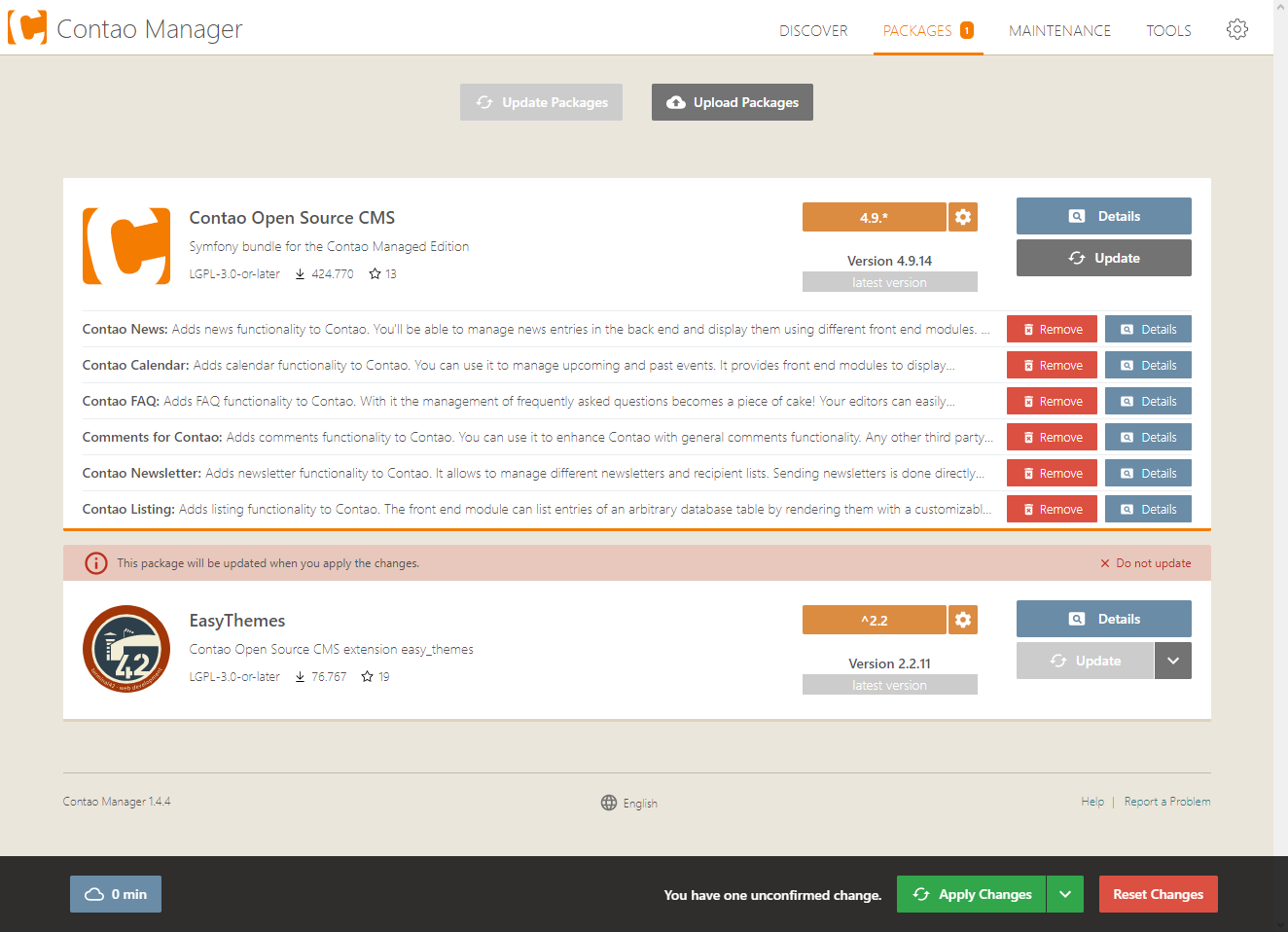Click the Version 4.9.14 label

889,261
